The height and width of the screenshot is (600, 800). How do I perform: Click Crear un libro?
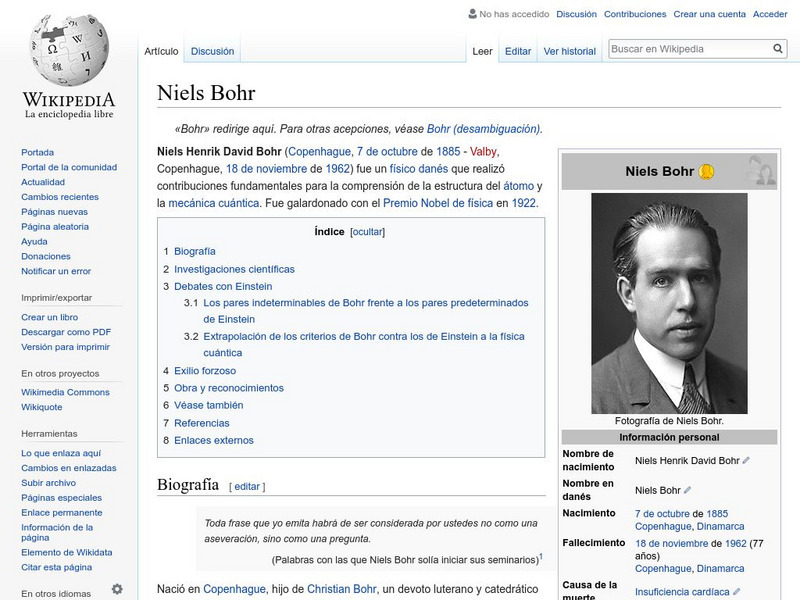pos(49,317)
